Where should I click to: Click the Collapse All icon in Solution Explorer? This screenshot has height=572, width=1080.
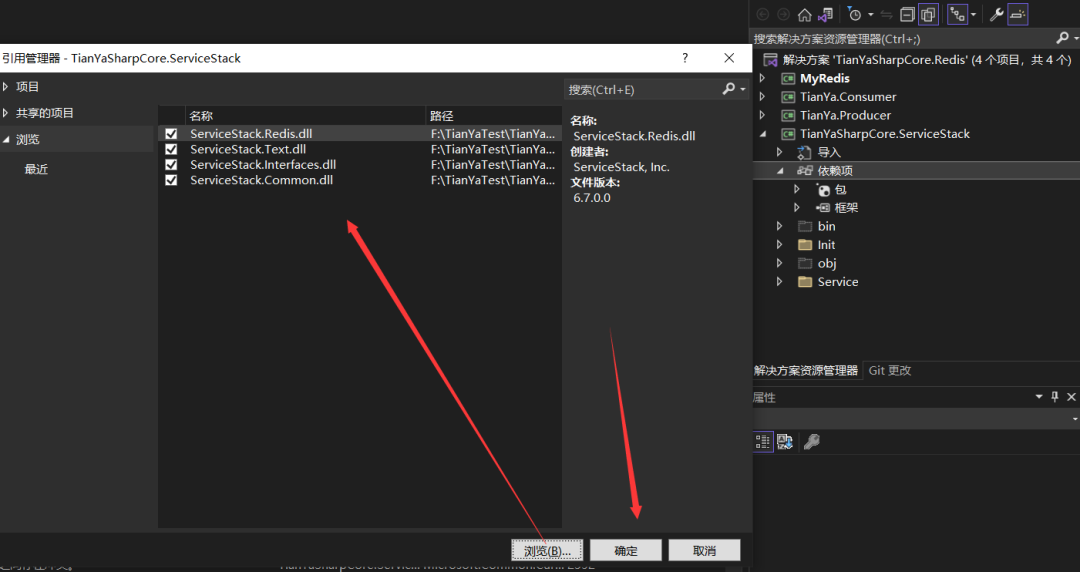tap(908, 14)
